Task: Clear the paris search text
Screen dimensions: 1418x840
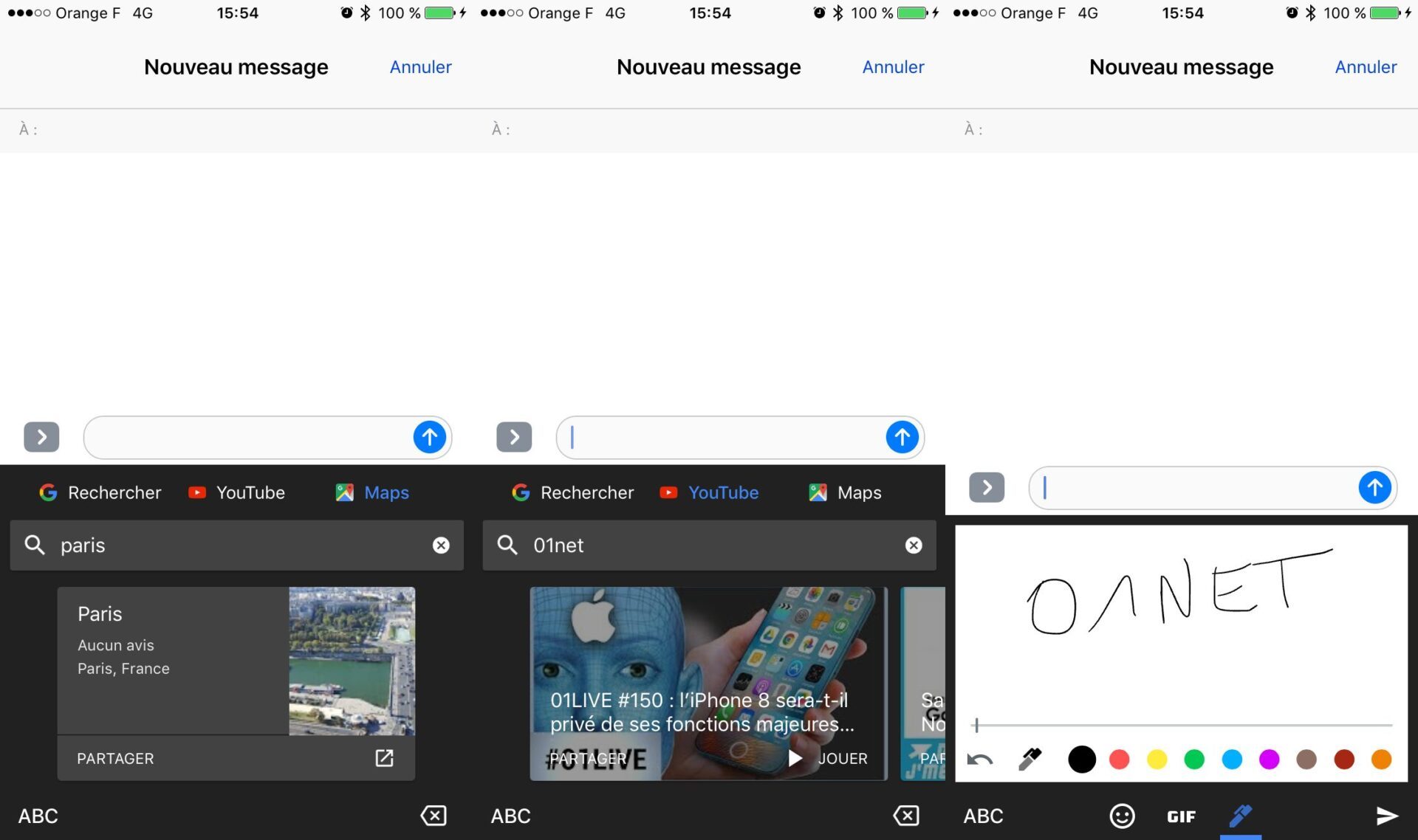Action: click(441, 545)
